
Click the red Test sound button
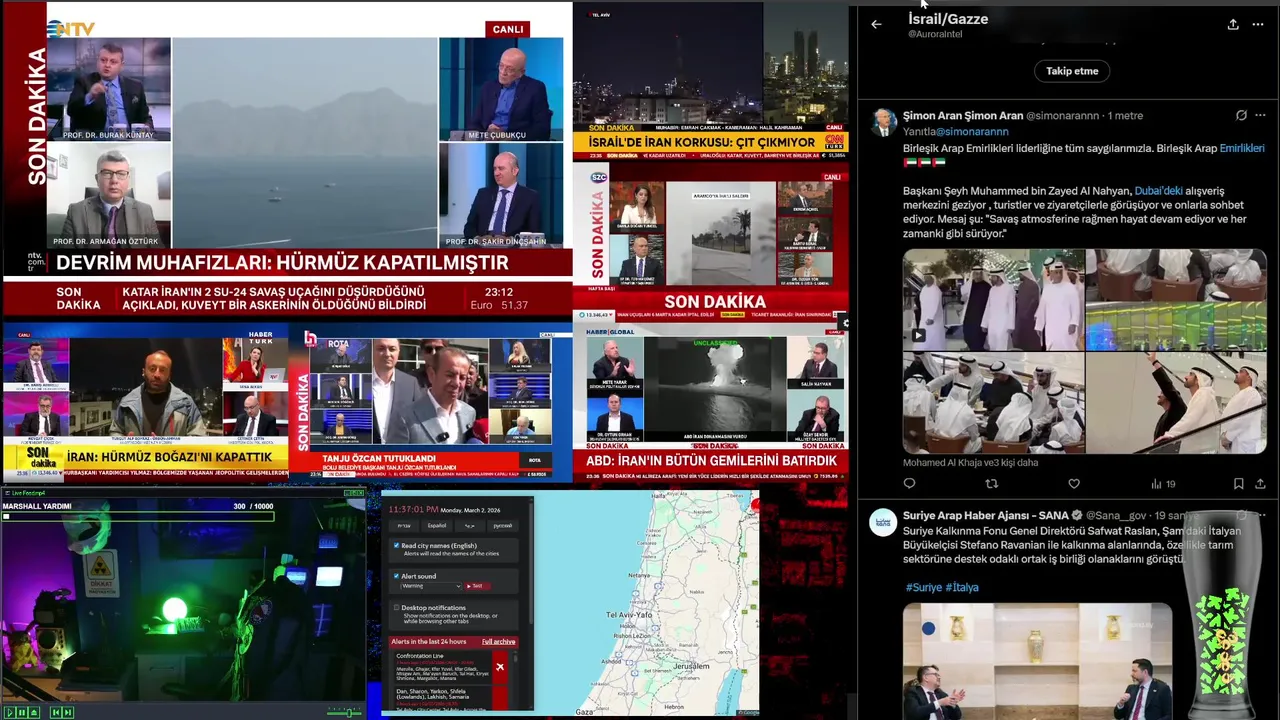pos(477,586)
